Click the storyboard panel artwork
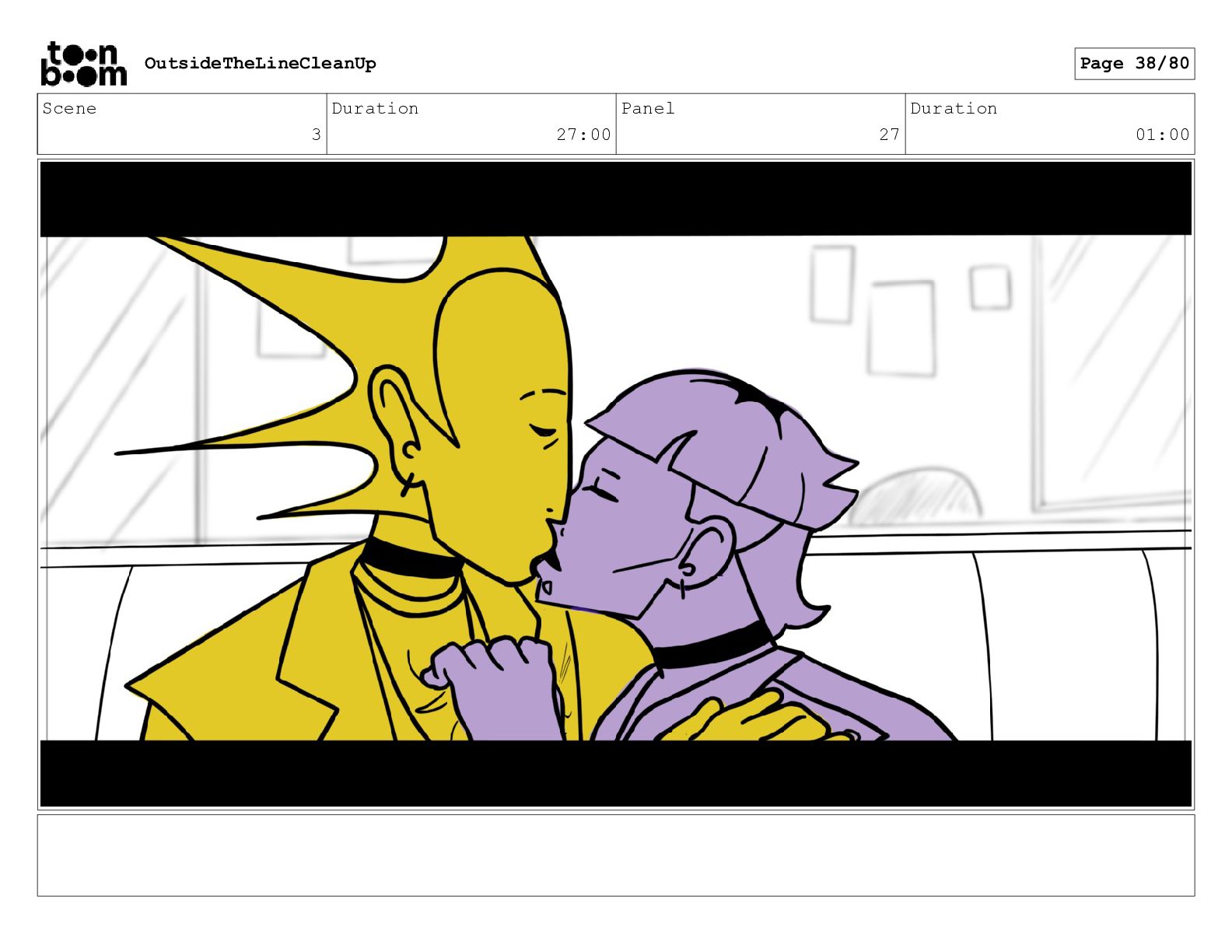1232x952 pixels. tap(615, 484)
